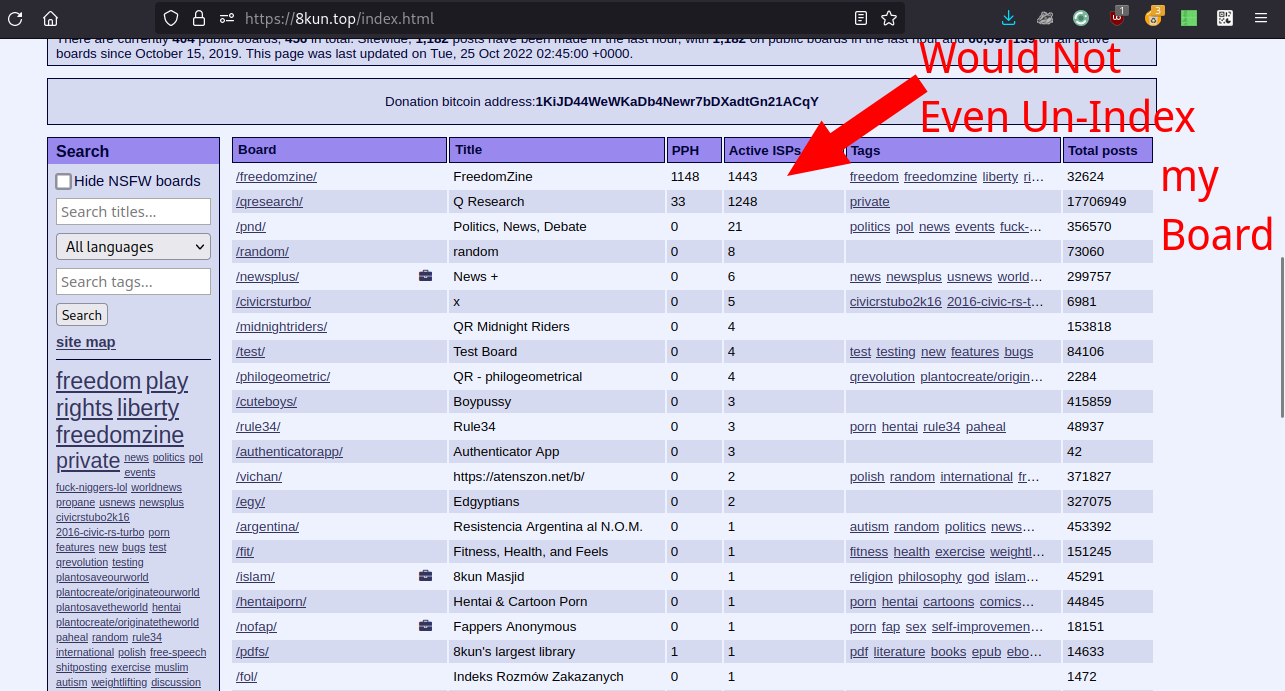
Task: Open the /vichan/ board link
Action: pos(259,477)
